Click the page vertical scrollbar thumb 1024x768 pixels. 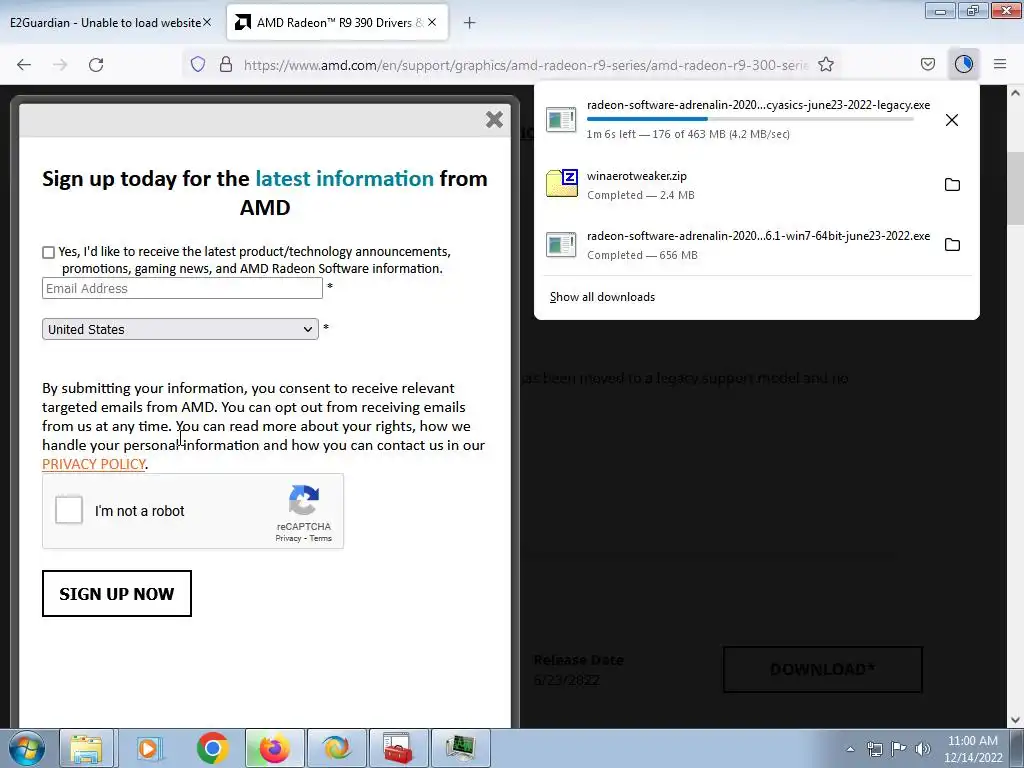pyautogui.click(x=1016, y=188)
